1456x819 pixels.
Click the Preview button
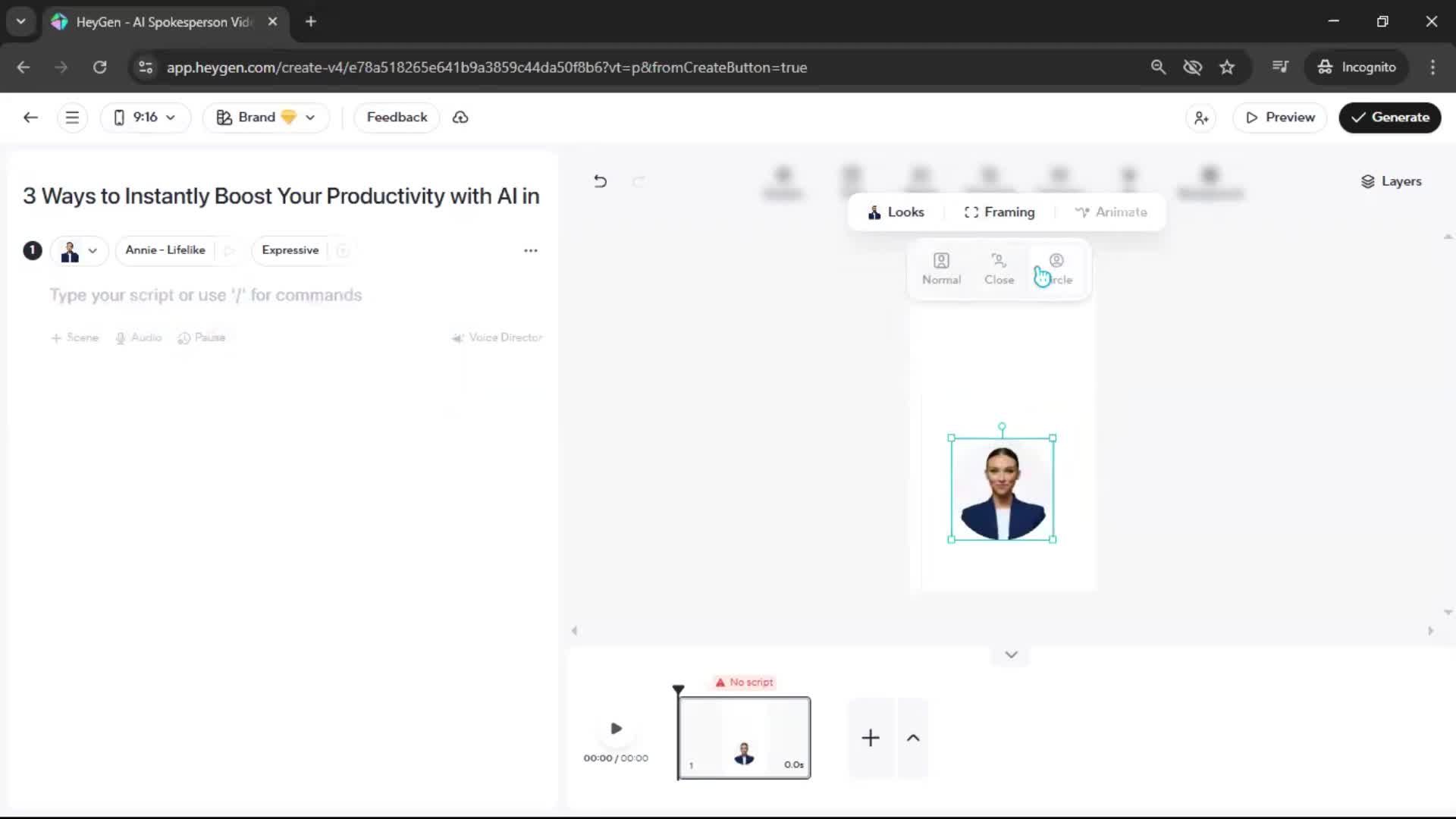tap(1280, 118)
